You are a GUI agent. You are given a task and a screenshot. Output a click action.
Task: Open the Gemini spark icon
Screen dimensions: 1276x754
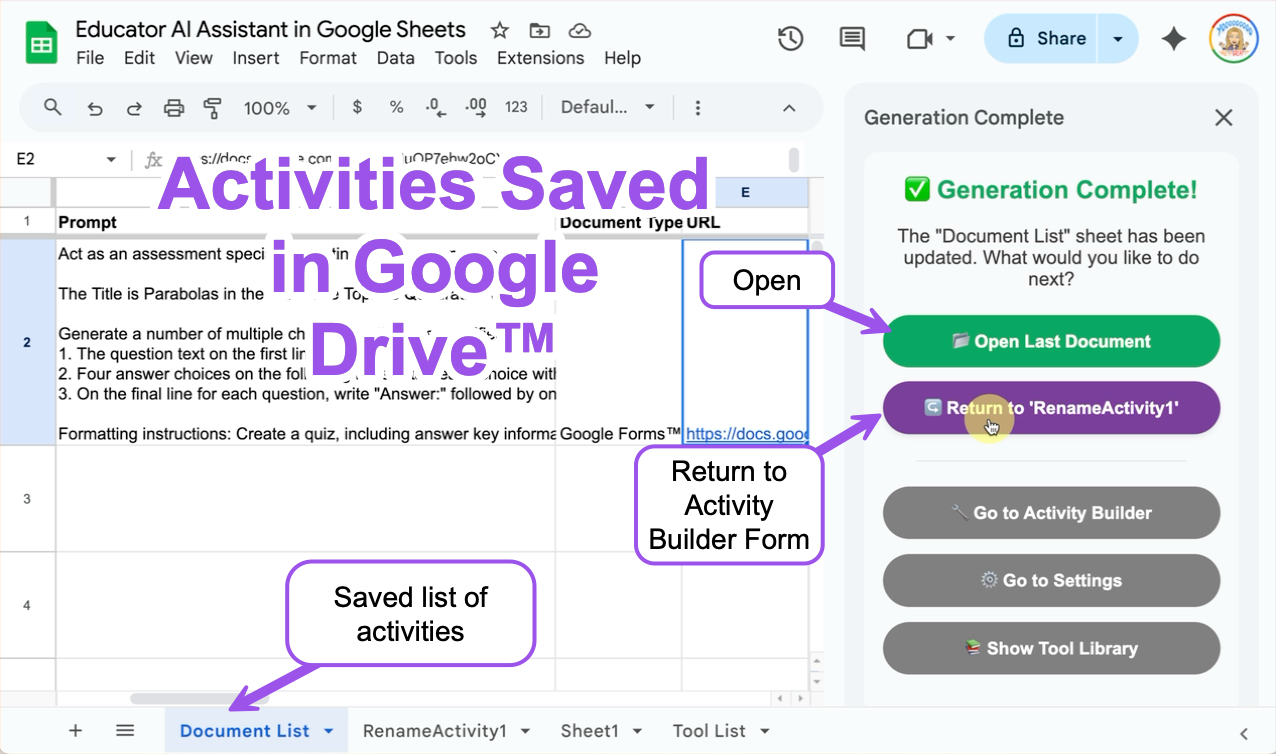tap(1173, 39)
